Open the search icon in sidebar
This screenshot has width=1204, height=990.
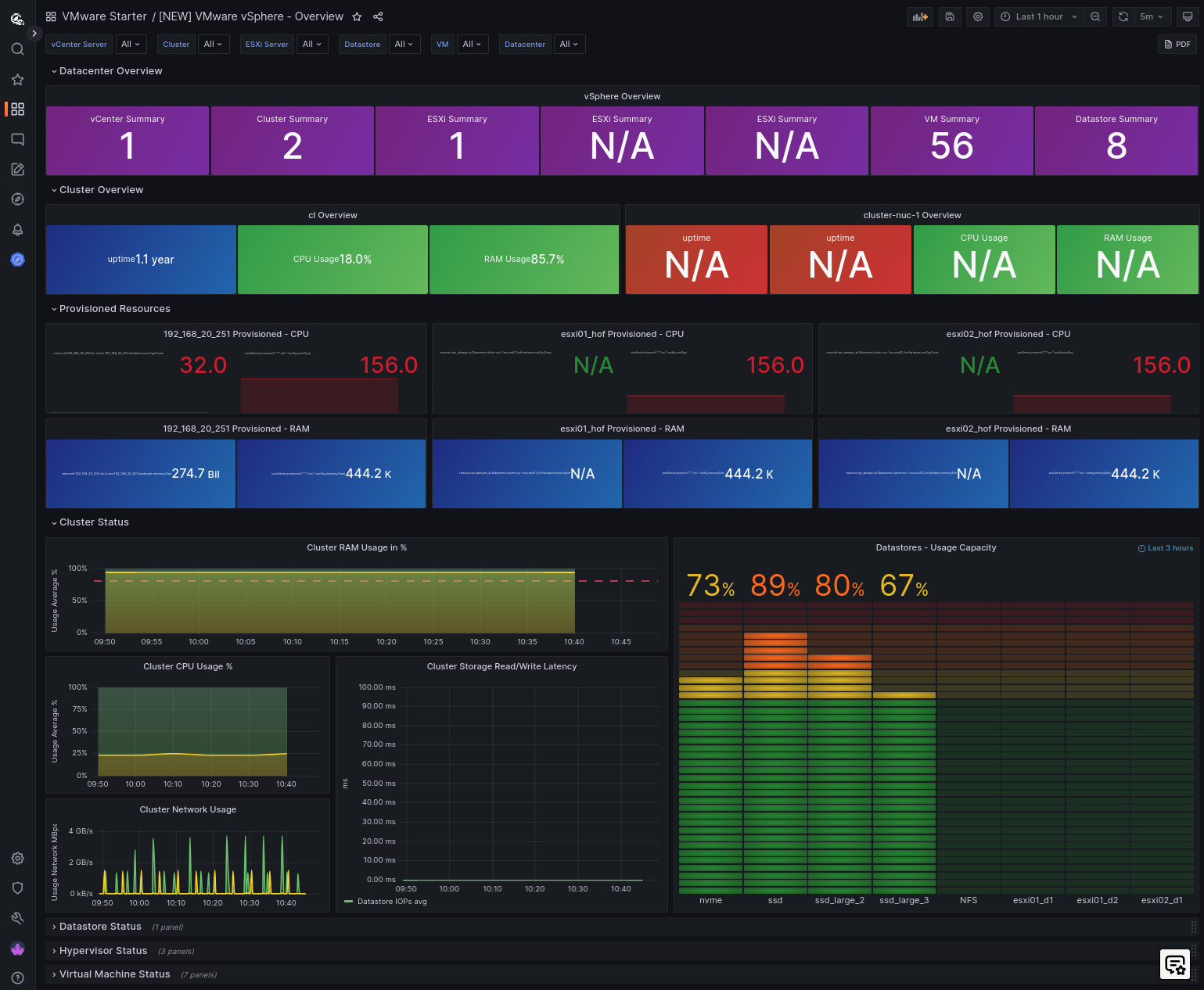[17, 49]
